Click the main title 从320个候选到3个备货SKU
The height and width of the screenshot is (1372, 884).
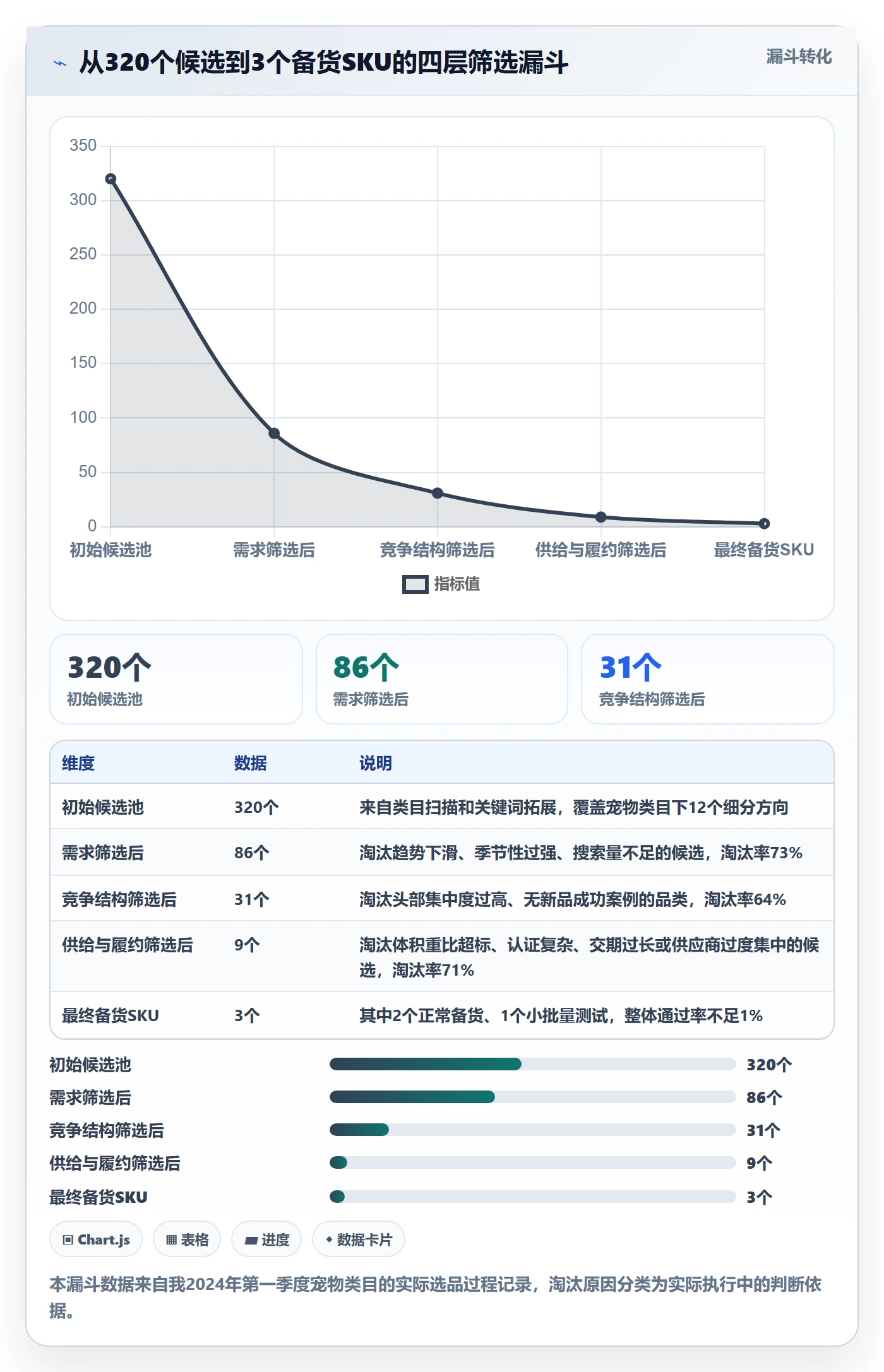point(324,62)
